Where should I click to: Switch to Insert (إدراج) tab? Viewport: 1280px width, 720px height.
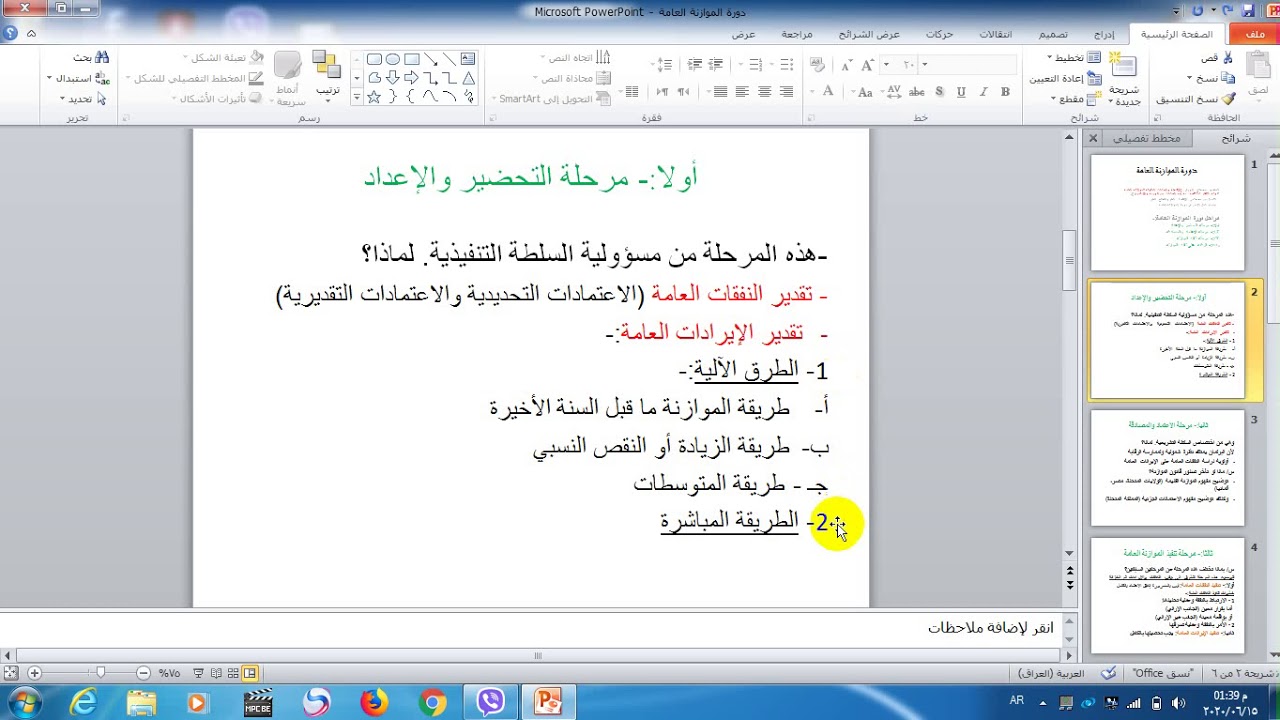pyautogui.click(x=1103, y=34)
